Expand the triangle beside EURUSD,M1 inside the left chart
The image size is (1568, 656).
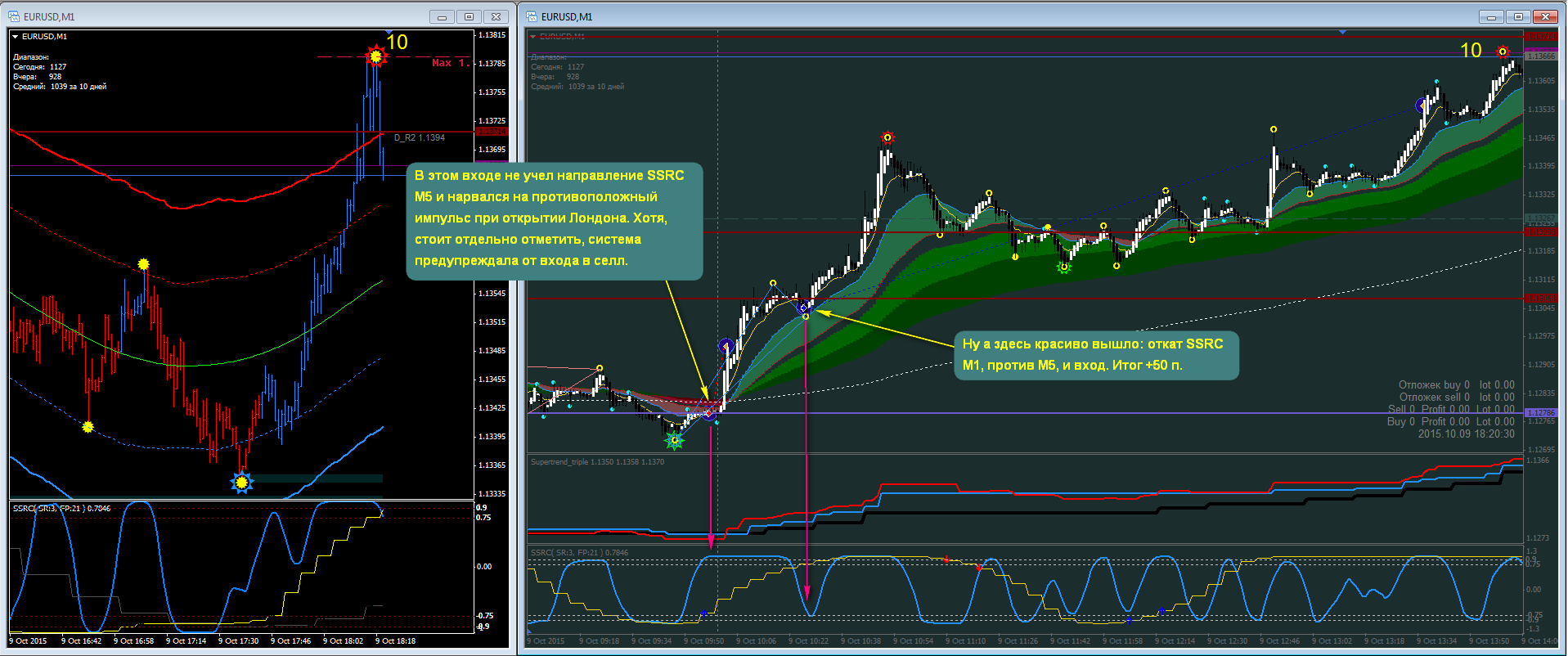pos(16,37)
